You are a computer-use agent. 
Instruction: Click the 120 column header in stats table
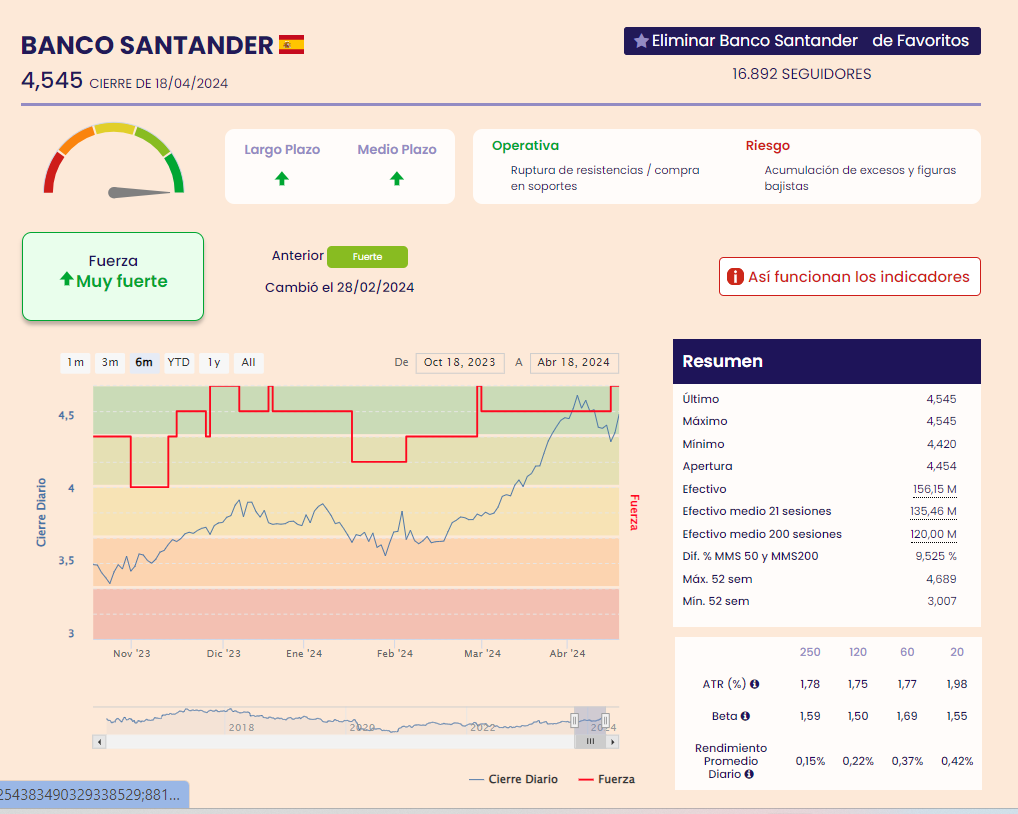[x=858, y=652]
